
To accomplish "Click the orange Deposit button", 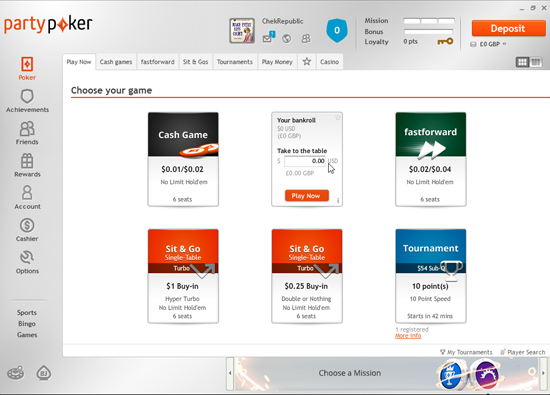I will (x=508, y=28).
